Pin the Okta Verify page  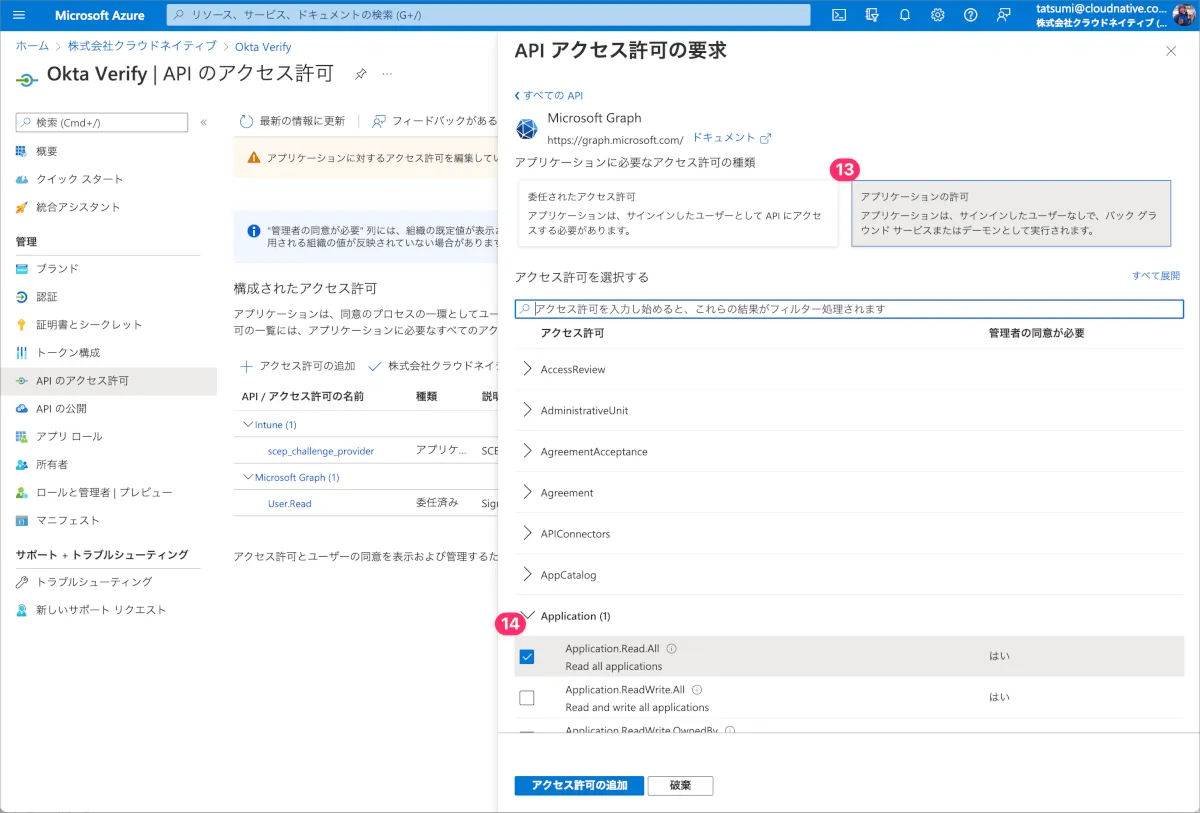point(360,74)
